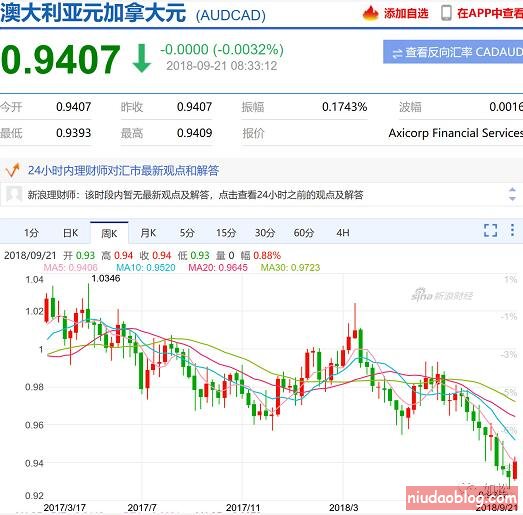Step news ticker down with bottom arrow
The height and width of the screenshot is (515, 523).
(512, 198)
